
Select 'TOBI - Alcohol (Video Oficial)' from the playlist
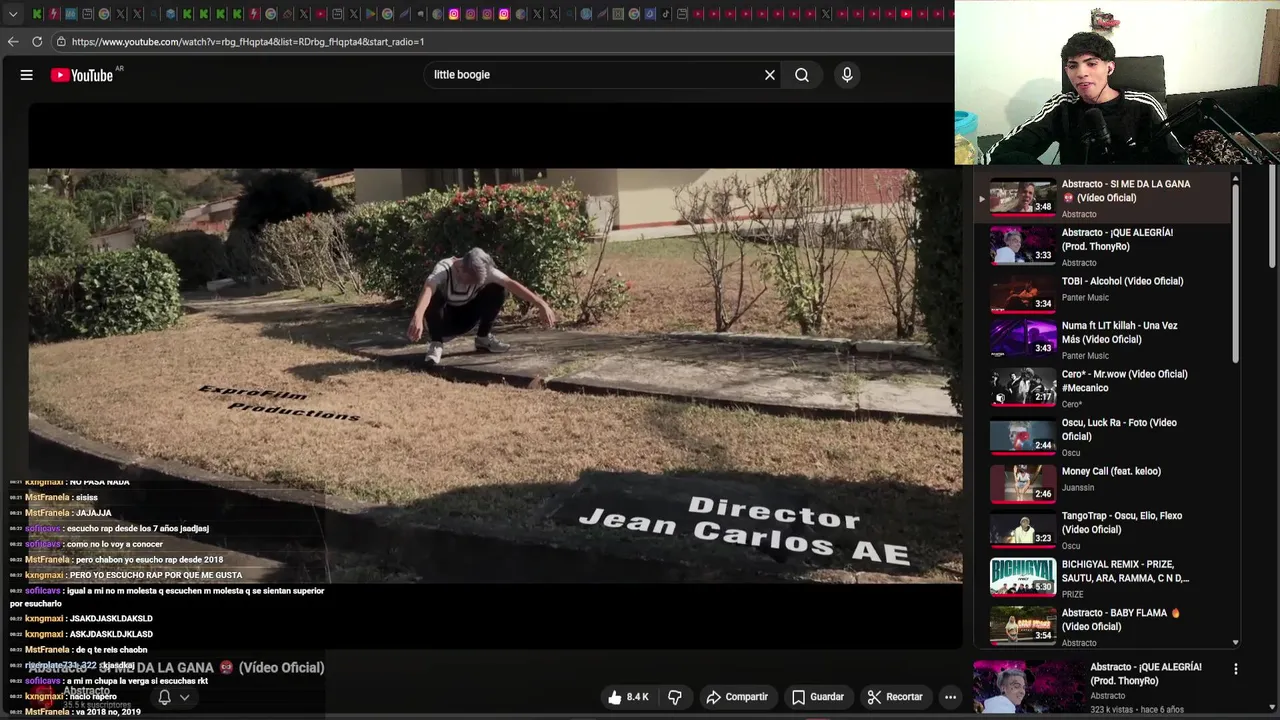pos(1105,295)
